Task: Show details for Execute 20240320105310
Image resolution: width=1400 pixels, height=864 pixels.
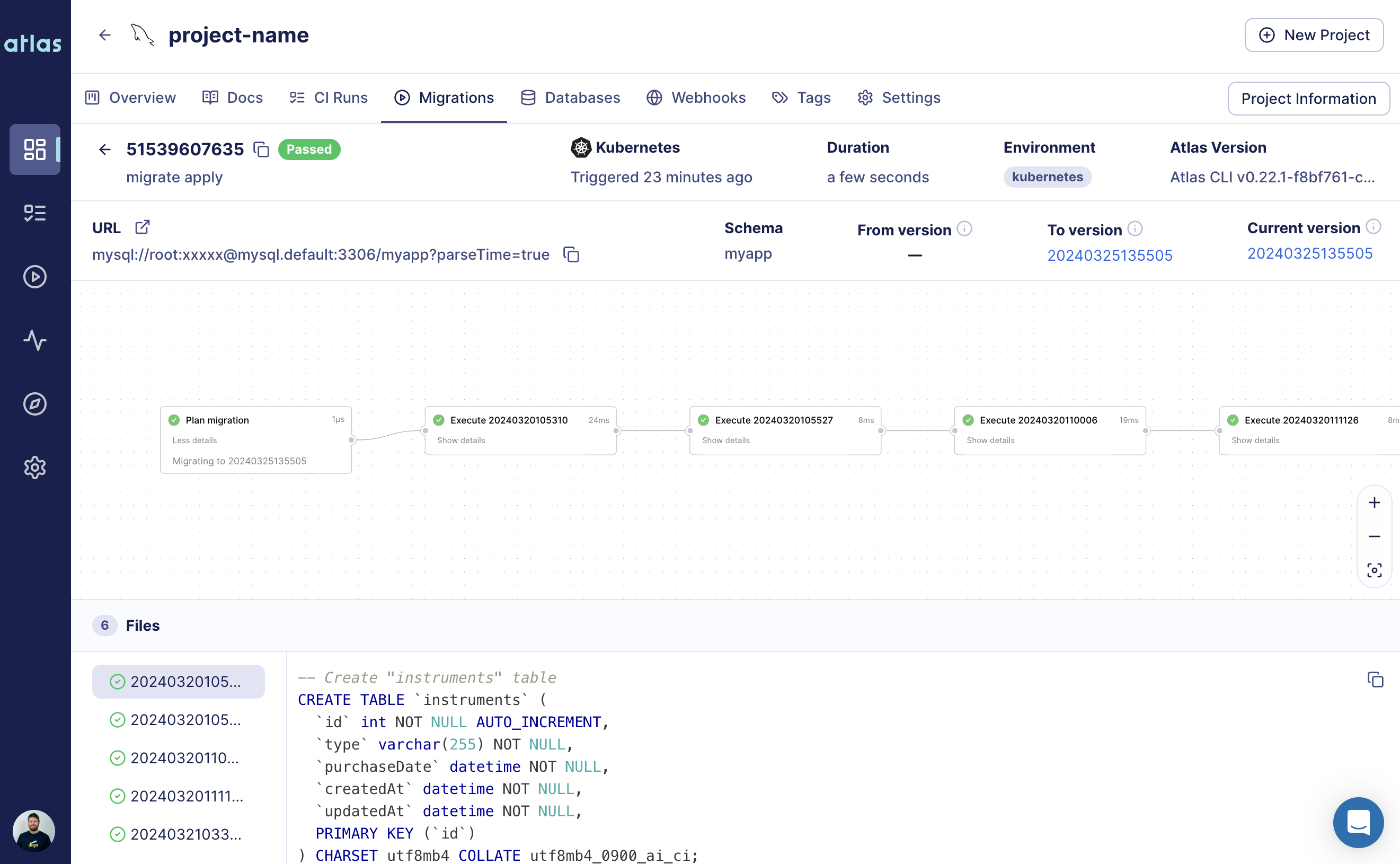Action: 460,440
